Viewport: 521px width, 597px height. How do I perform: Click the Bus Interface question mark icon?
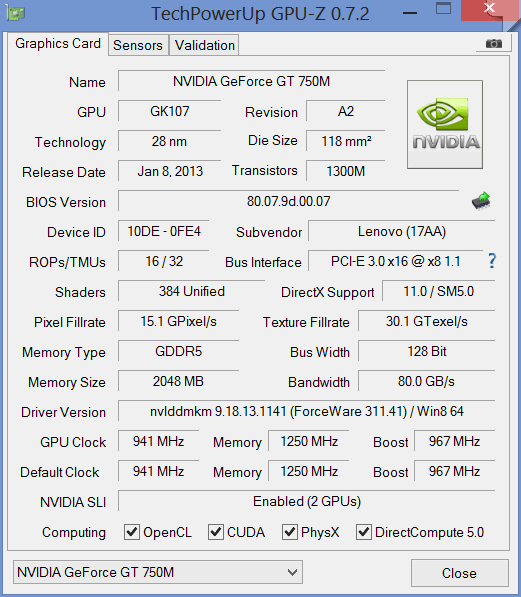click(492, 261)
